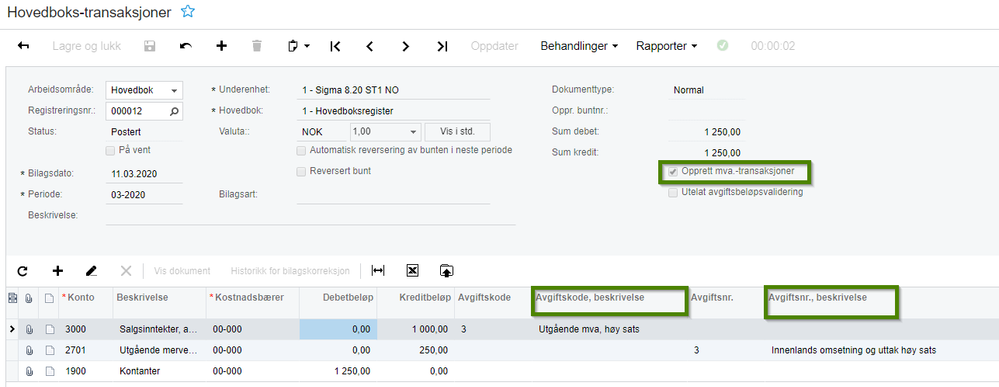Click Vis dokument button

point(182,271)
